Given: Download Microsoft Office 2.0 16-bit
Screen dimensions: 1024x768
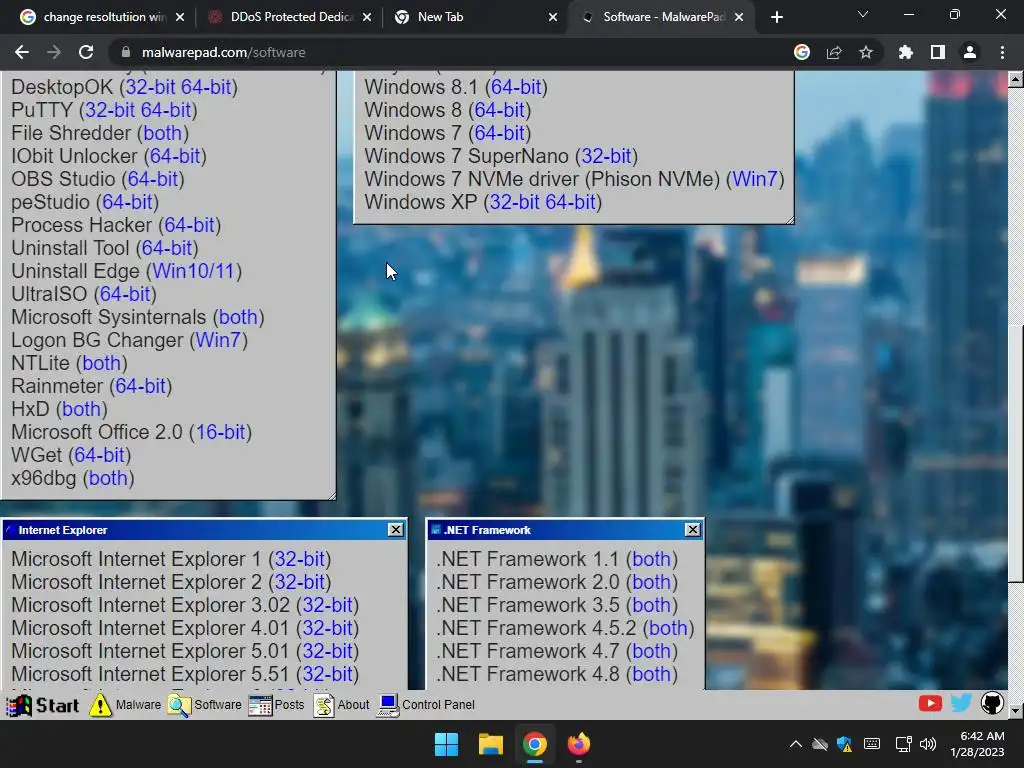Looking at the screenshot, I should pos(221,432).
